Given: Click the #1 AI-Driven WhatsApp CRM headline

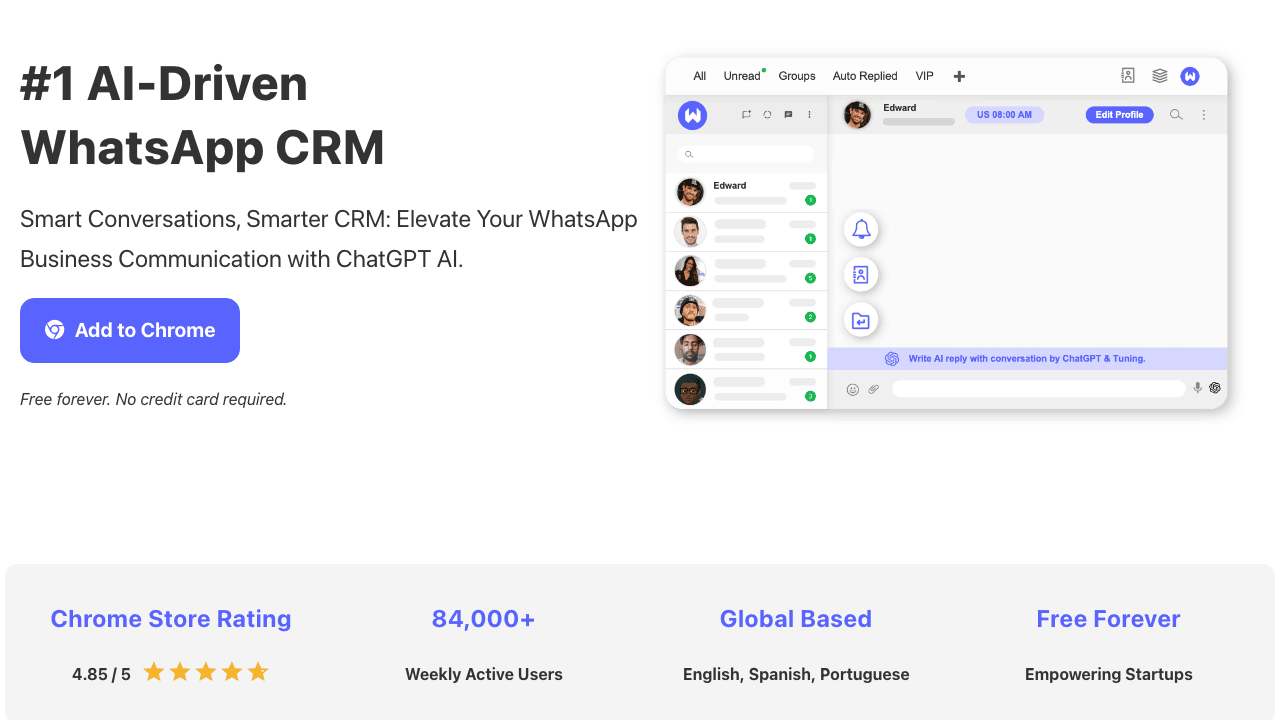Looking at the screenshot, I should [x=203, y=115].
